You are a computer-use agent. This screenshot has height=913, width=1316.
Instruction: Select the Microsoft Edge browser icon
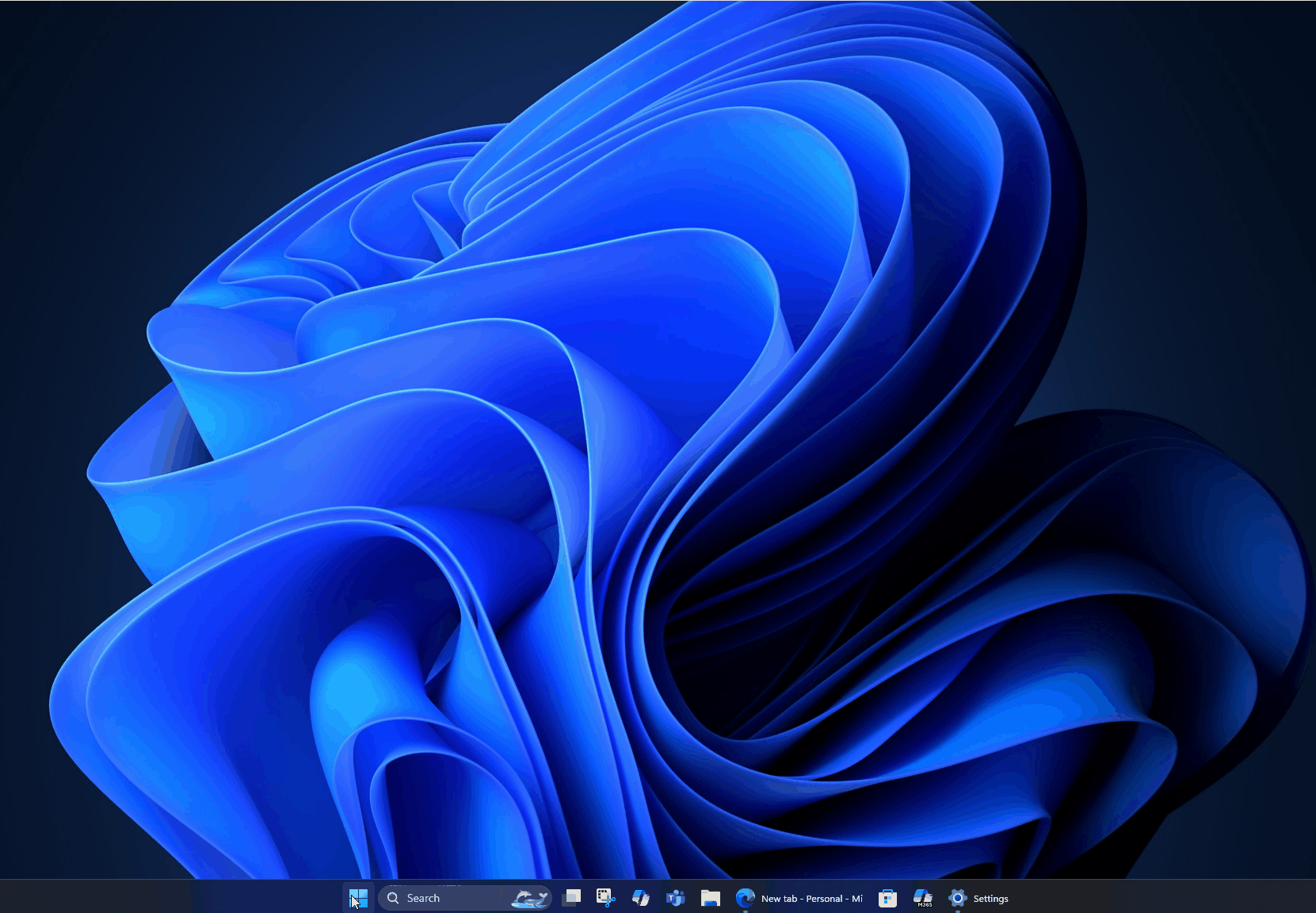[746, 897]
